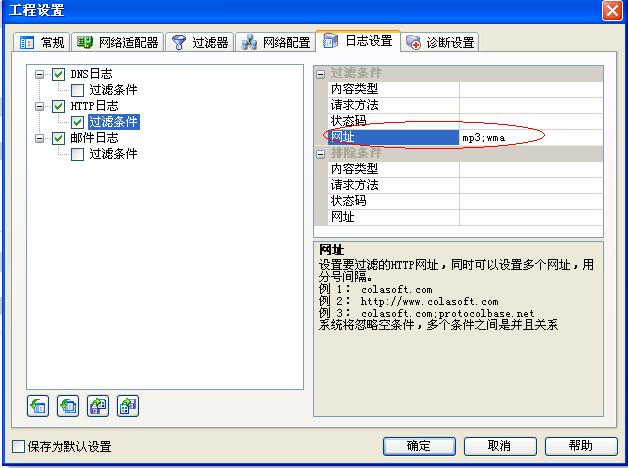This screenshot has width=628, height=468.
Task: Click the third export icon below the tree
Action: coord(98,406)
